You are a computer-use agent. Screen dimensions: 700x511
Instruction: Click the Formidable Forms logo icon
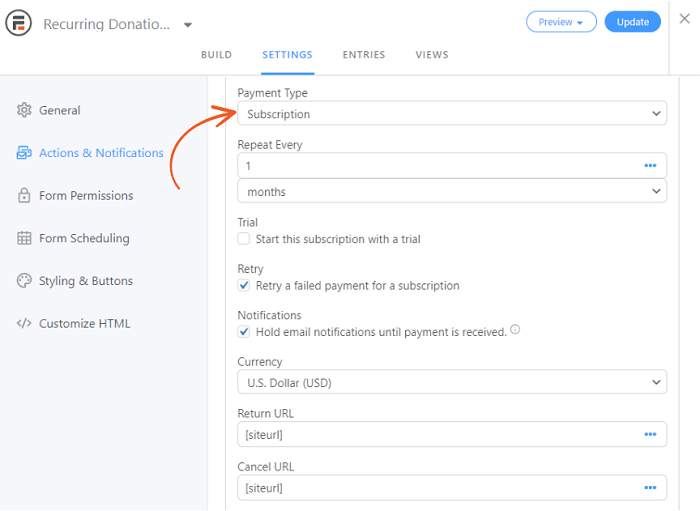[18, 23]
